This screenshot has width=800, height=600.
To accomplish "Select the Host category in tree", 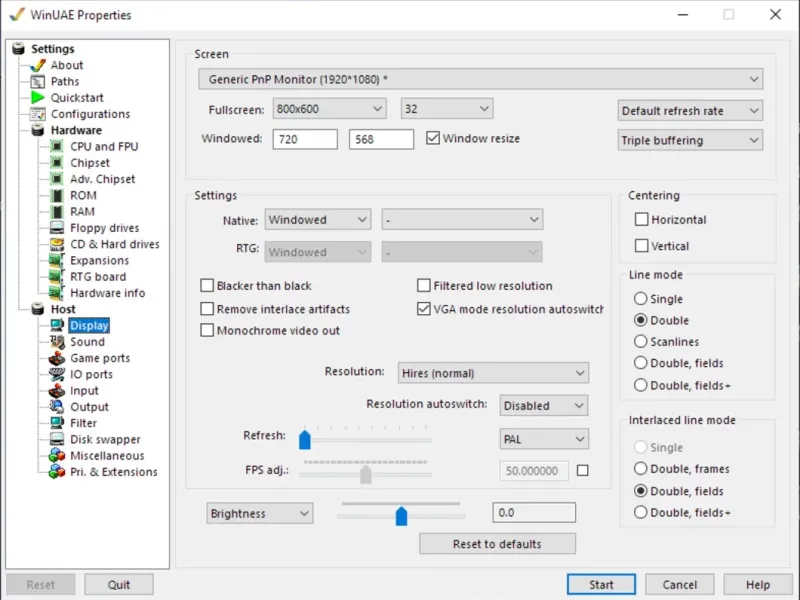I will pyautogui.click(x=63, y=309).
